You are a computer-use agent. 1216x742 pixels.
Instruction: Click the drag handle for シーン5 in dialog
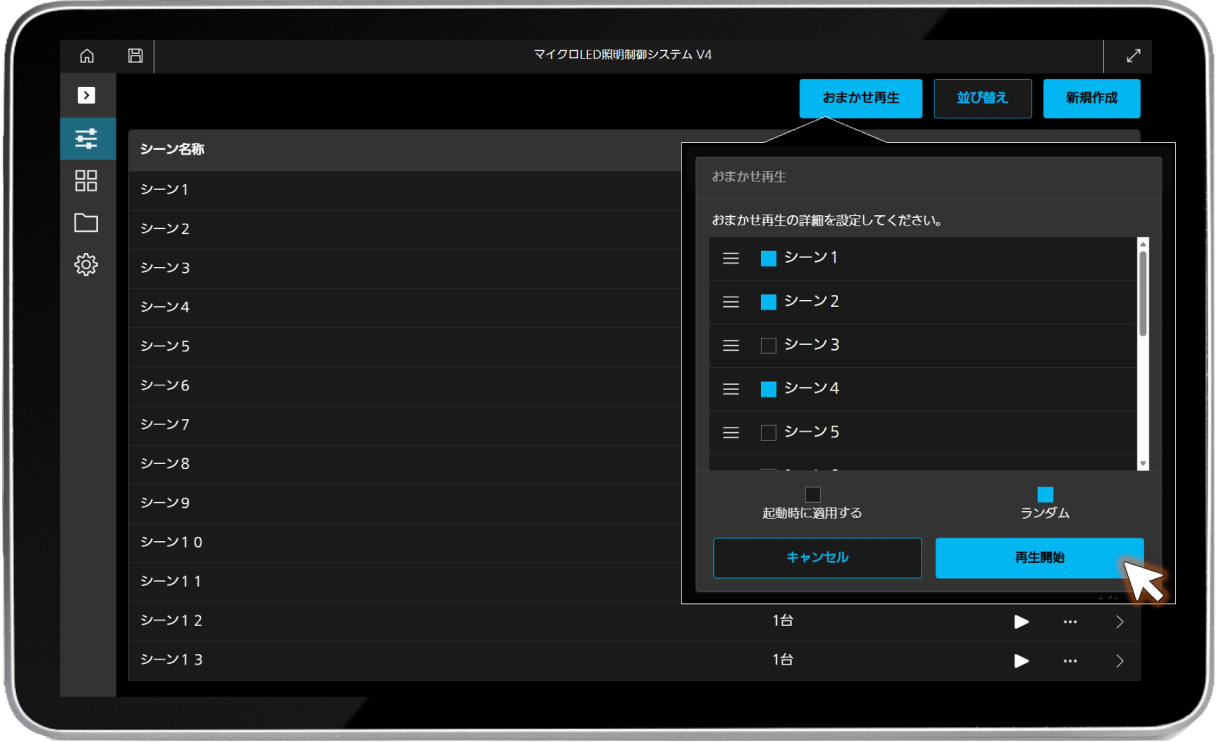click(x=731, y=433)
